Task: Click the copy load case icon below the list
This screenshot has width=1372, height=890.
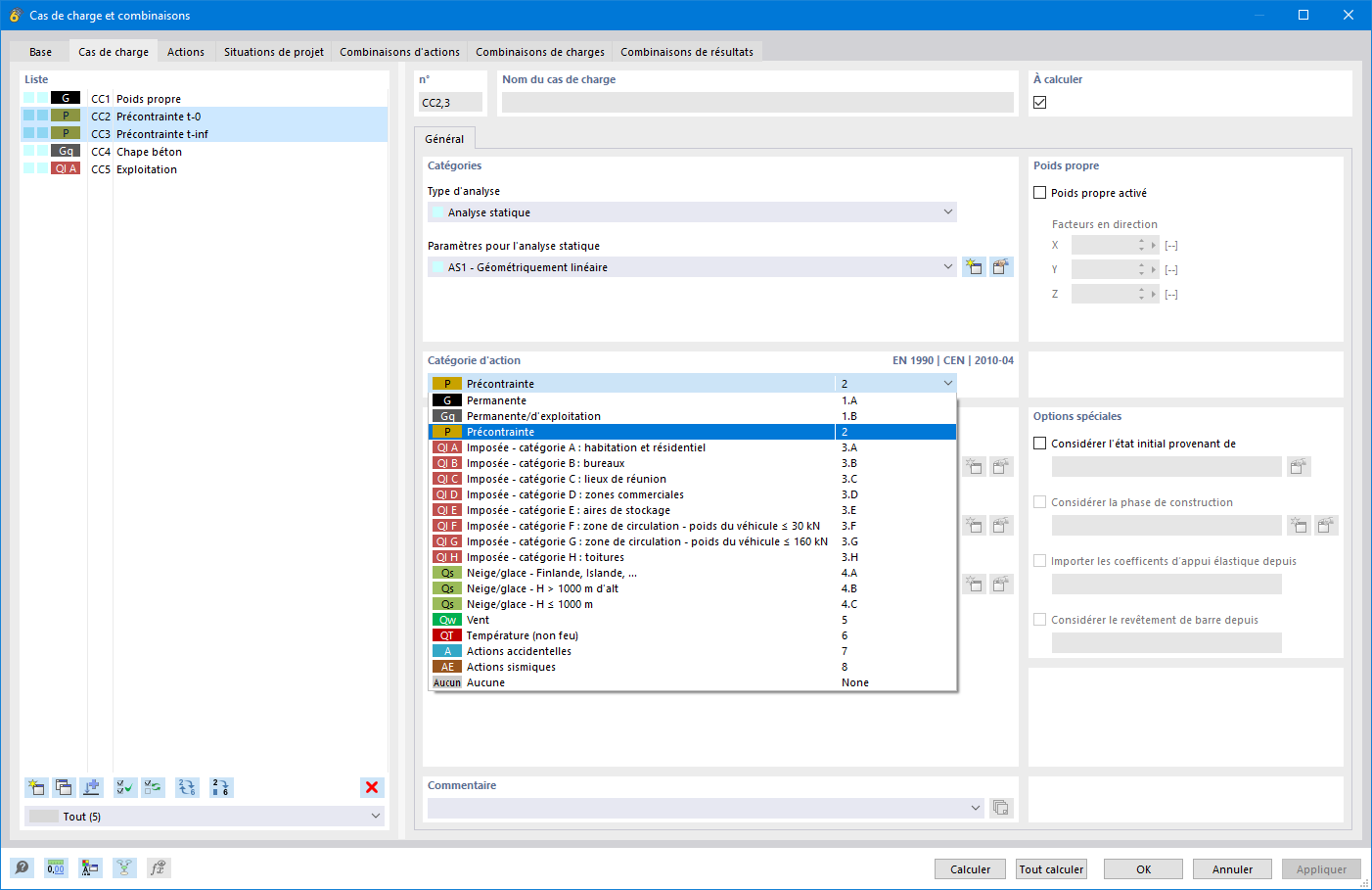Action: (x=64, y=787)
